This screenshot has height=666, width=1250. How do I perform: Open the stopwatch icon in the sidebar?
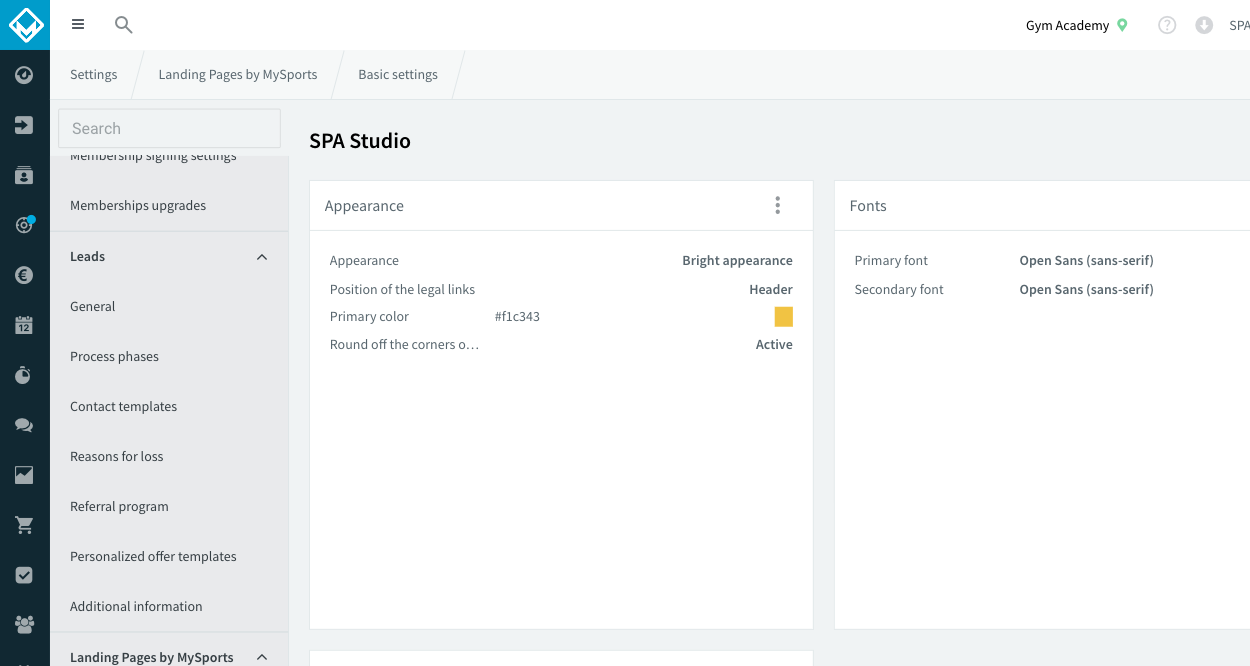[x=25, y=375]
